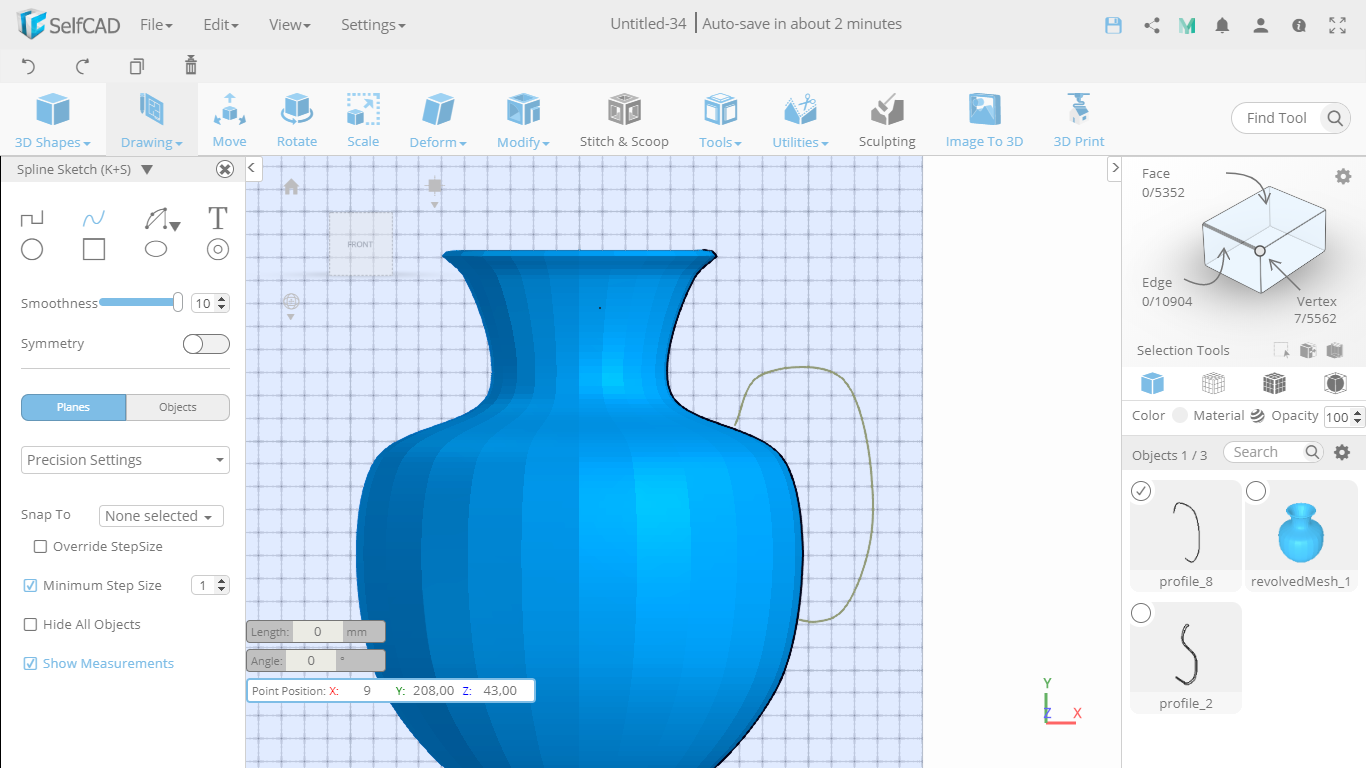
Task: Select the Rotate tool
Action: (297, 120)
